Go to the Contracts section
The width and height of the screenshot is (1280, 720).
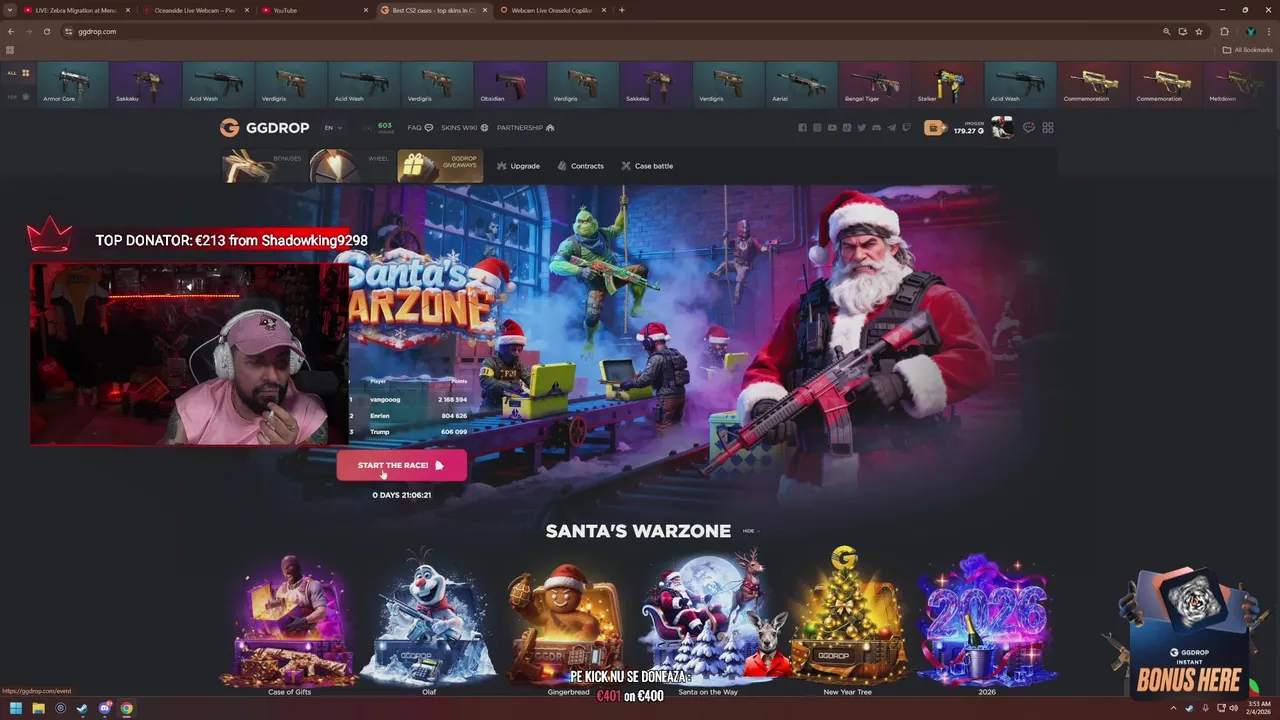(580, 166)
